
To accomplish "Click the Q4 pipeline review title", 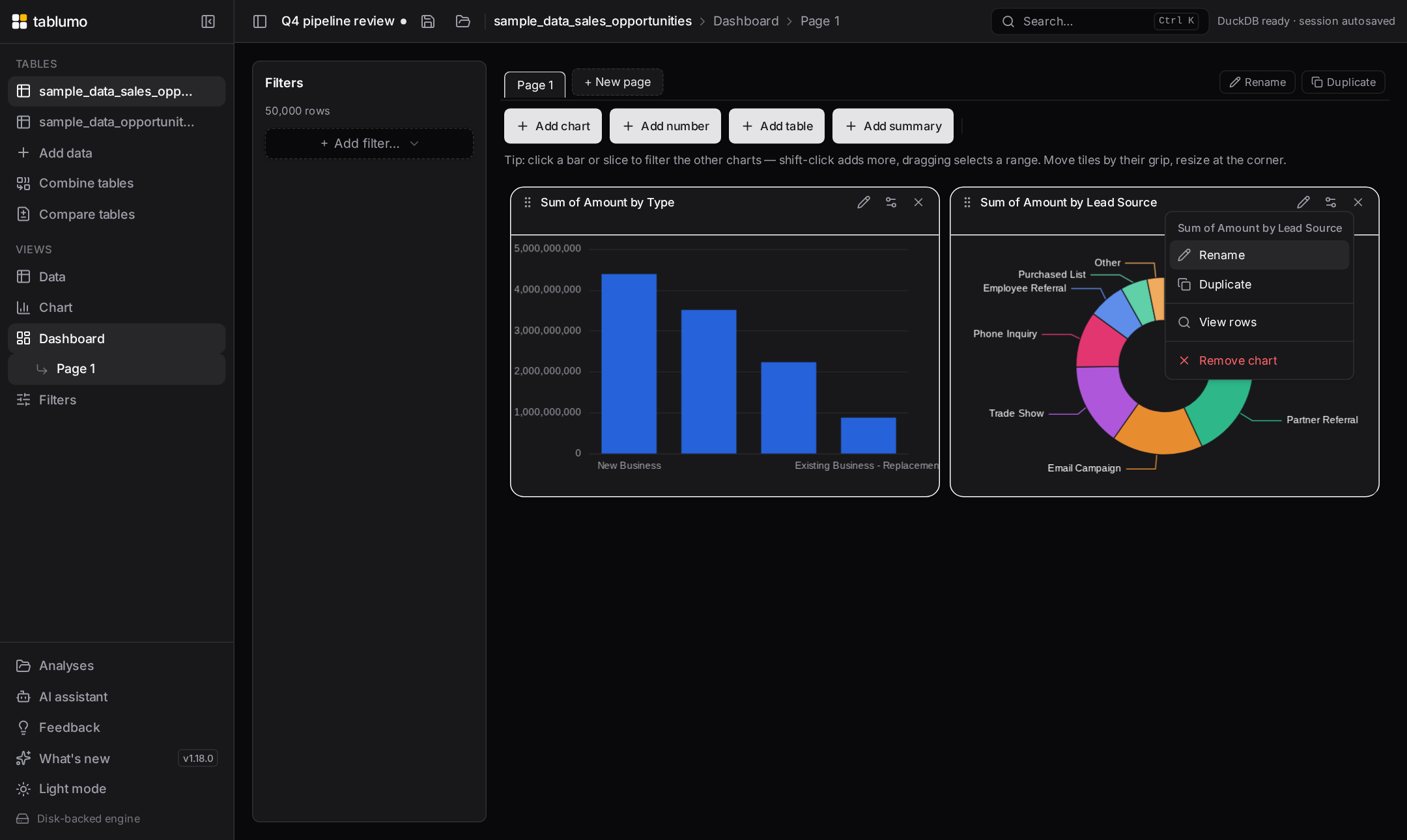I will click(x=338, y=21).
